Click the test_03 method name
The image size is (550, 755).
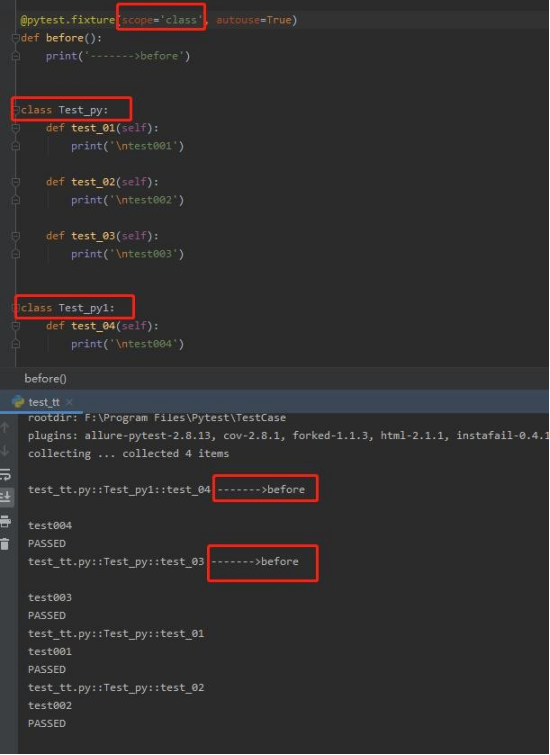pos(93,236)
